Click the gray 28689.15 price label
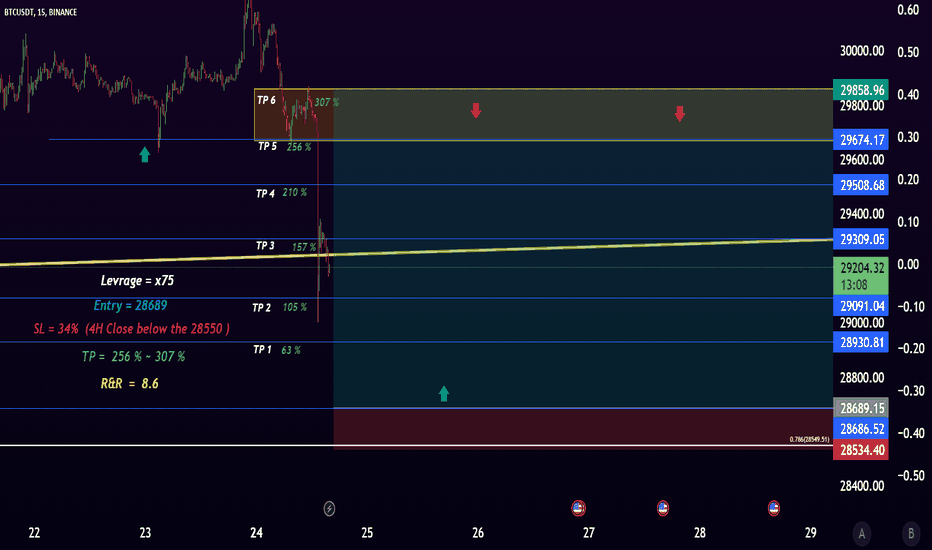The height and width of the screenshot is (550, 932). pos(861,408)
